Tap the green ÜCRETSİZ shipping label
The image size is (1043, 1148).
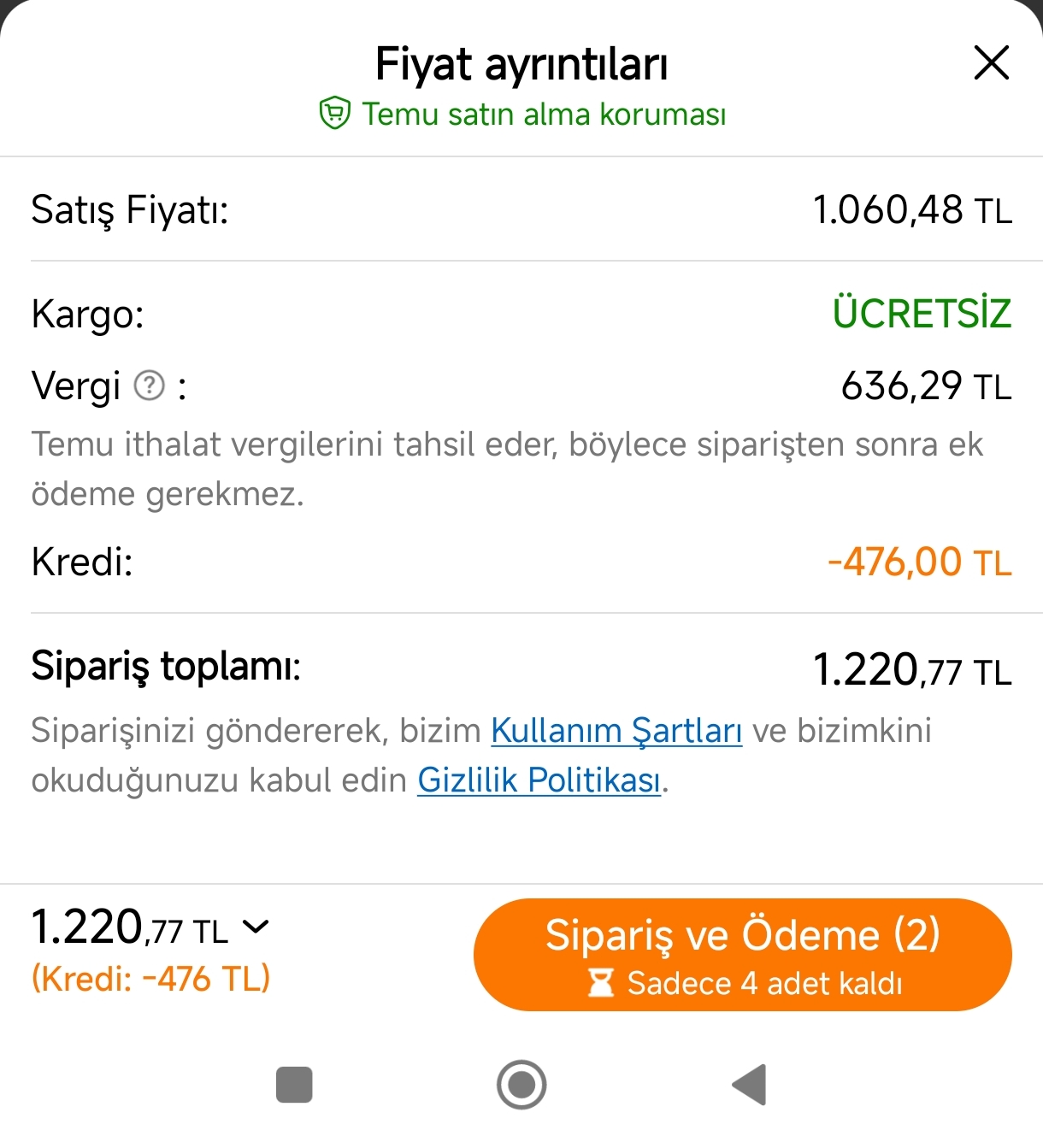[922, 313]
